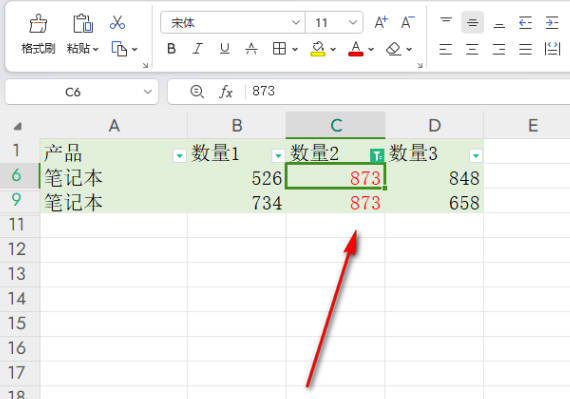Image resolution: width=570 pixels, height=399 pixels.
Task: Align text right
Action: [x=499, y=49]
